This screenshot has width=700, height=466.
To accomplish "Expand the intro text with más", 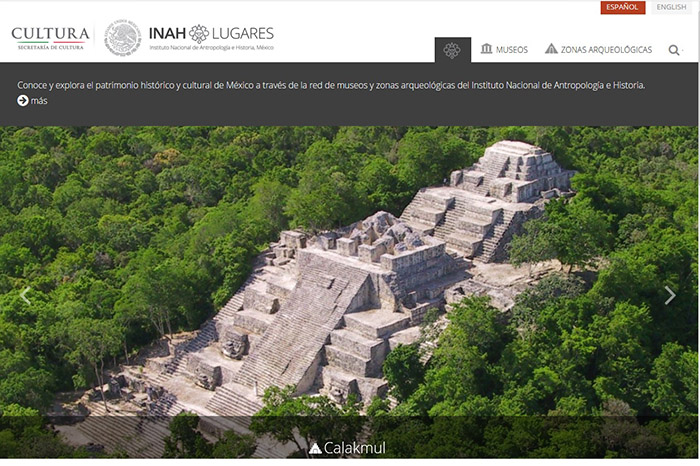I will point(39,101).
